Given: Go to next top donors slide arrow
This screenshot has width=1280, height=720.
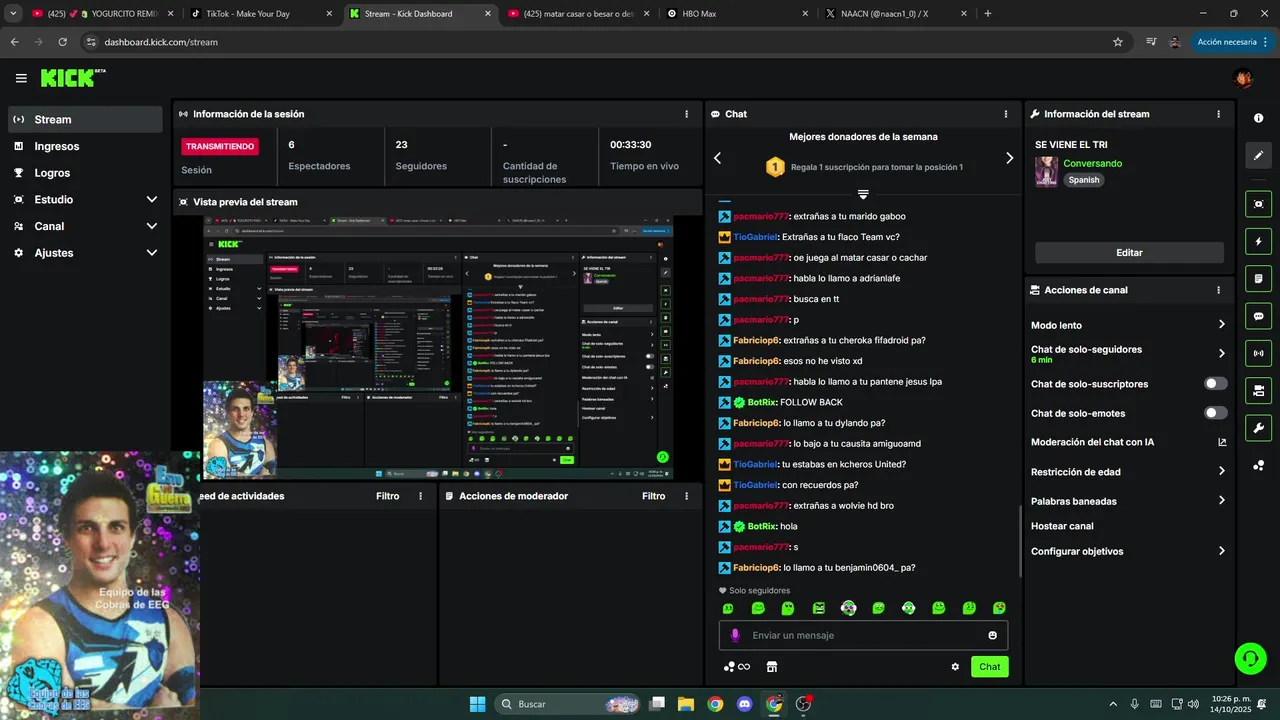Looking at the screenshot, I should pos(1009,158).
